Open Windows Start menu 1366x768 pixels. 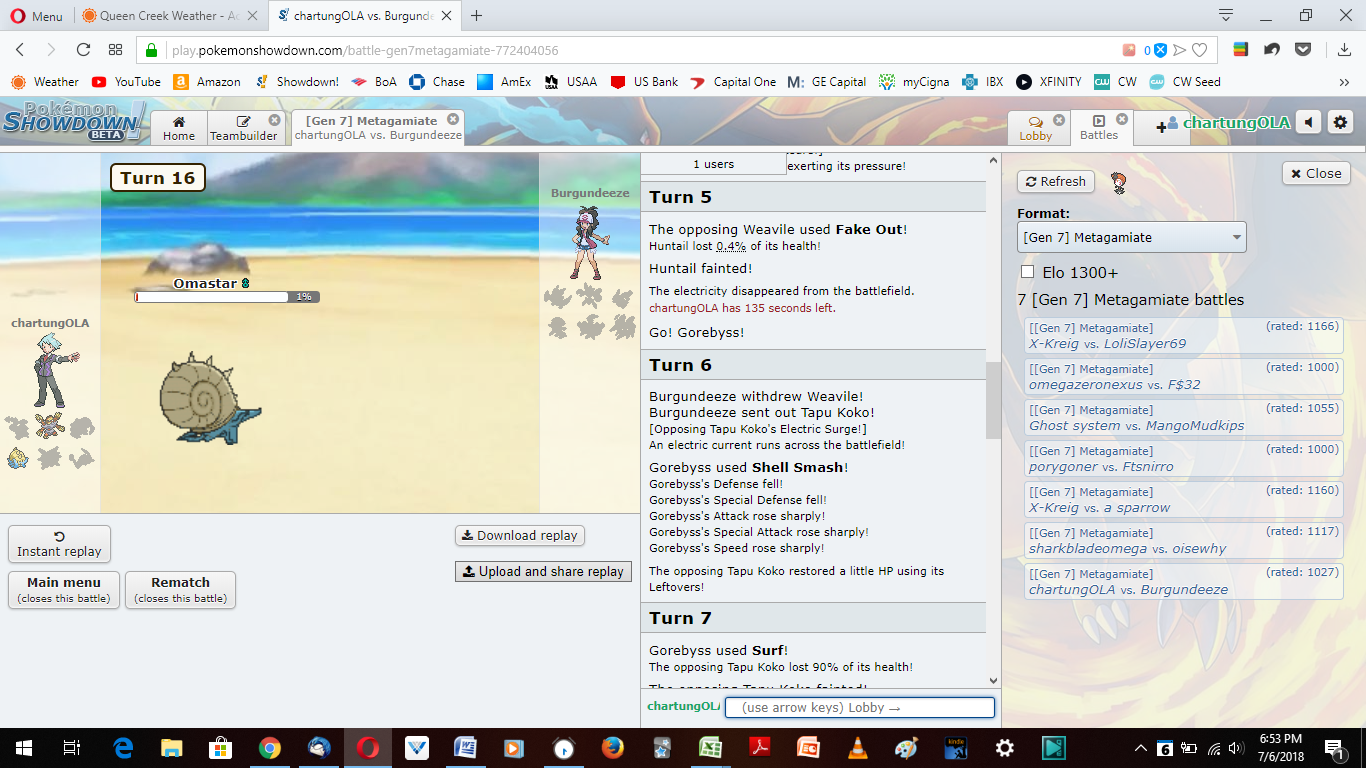(24, 747)
